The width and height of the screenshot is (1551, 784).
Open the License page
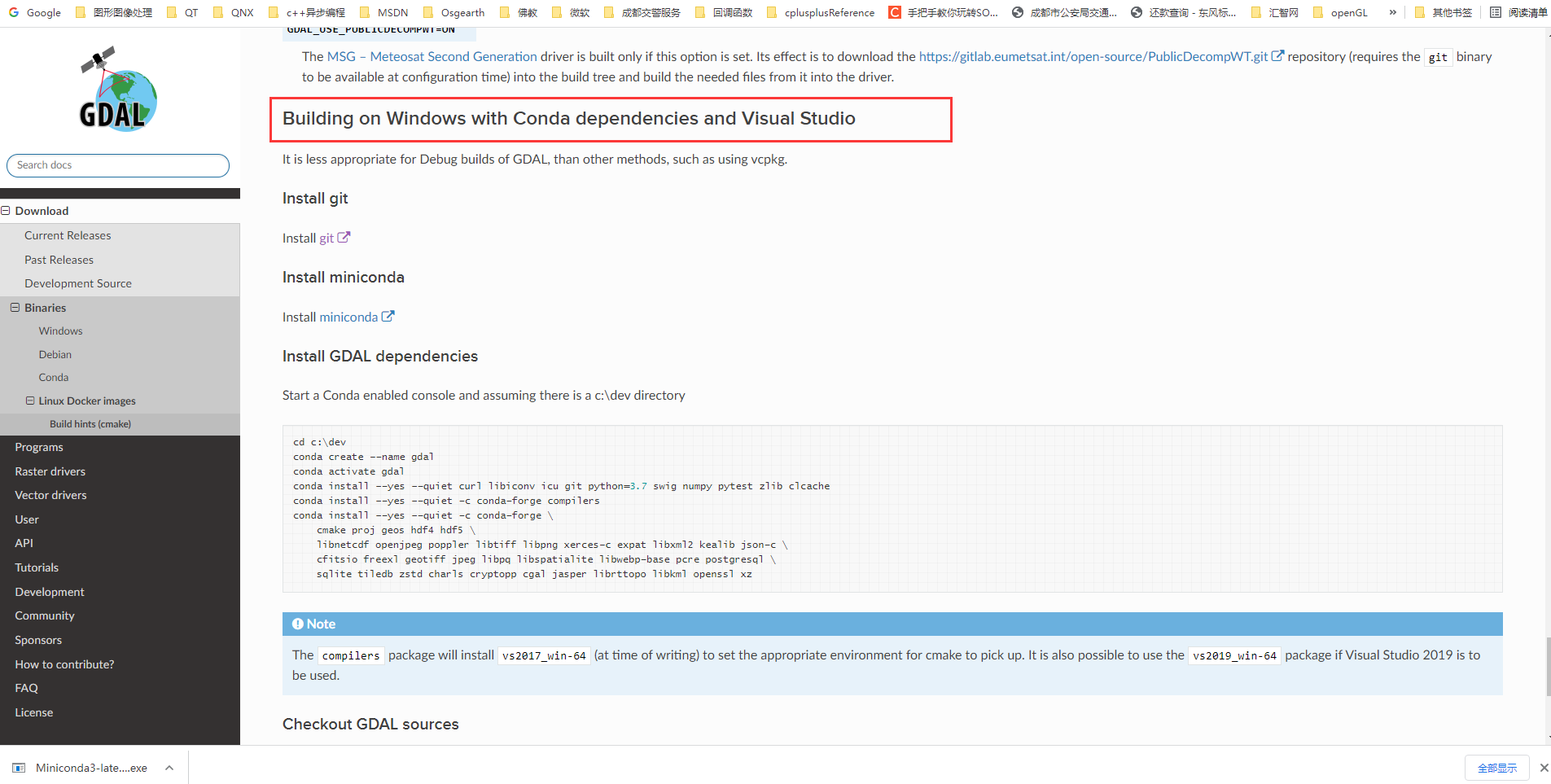tap(34, 712)
